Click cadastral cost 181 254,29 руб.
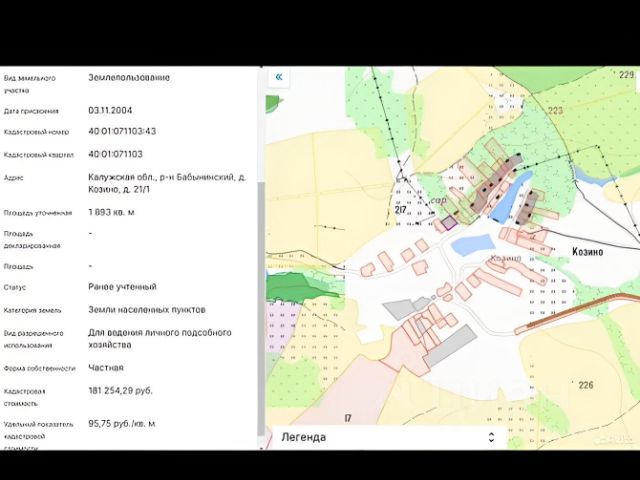The image size is (640, 480). (x=120, y=391)
